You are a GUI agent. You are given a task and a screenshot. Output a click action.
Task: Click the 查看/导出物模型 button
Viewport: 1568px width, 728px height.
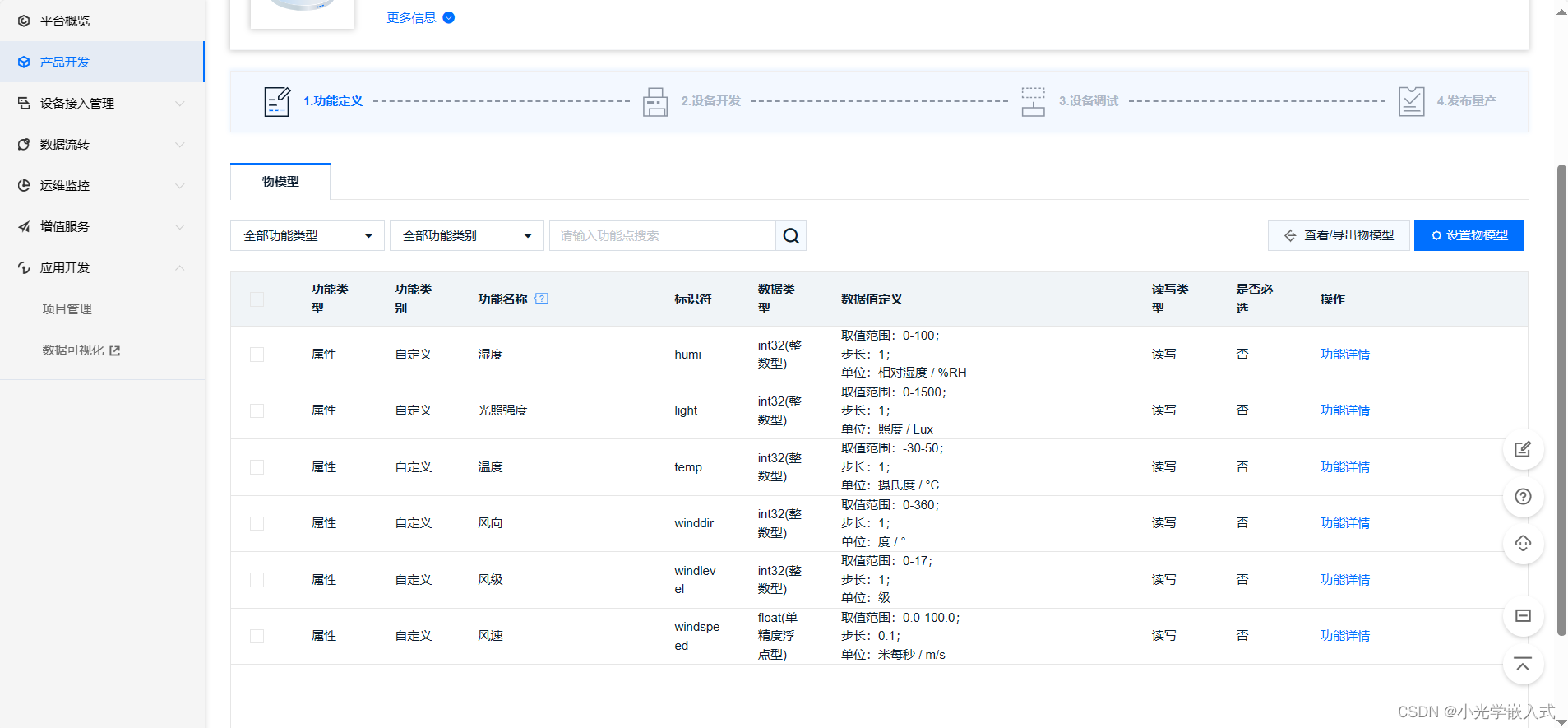(x=1339, y=235)
